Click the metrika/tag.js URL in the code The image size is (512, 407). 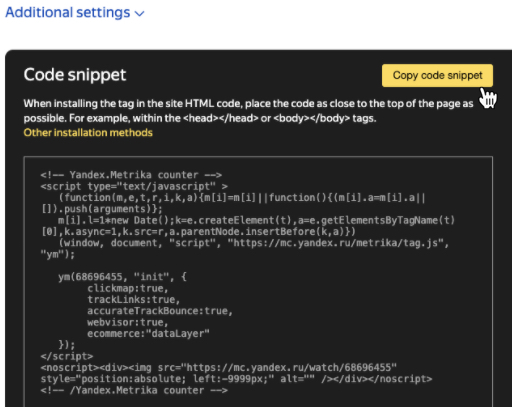coord(336,243)
